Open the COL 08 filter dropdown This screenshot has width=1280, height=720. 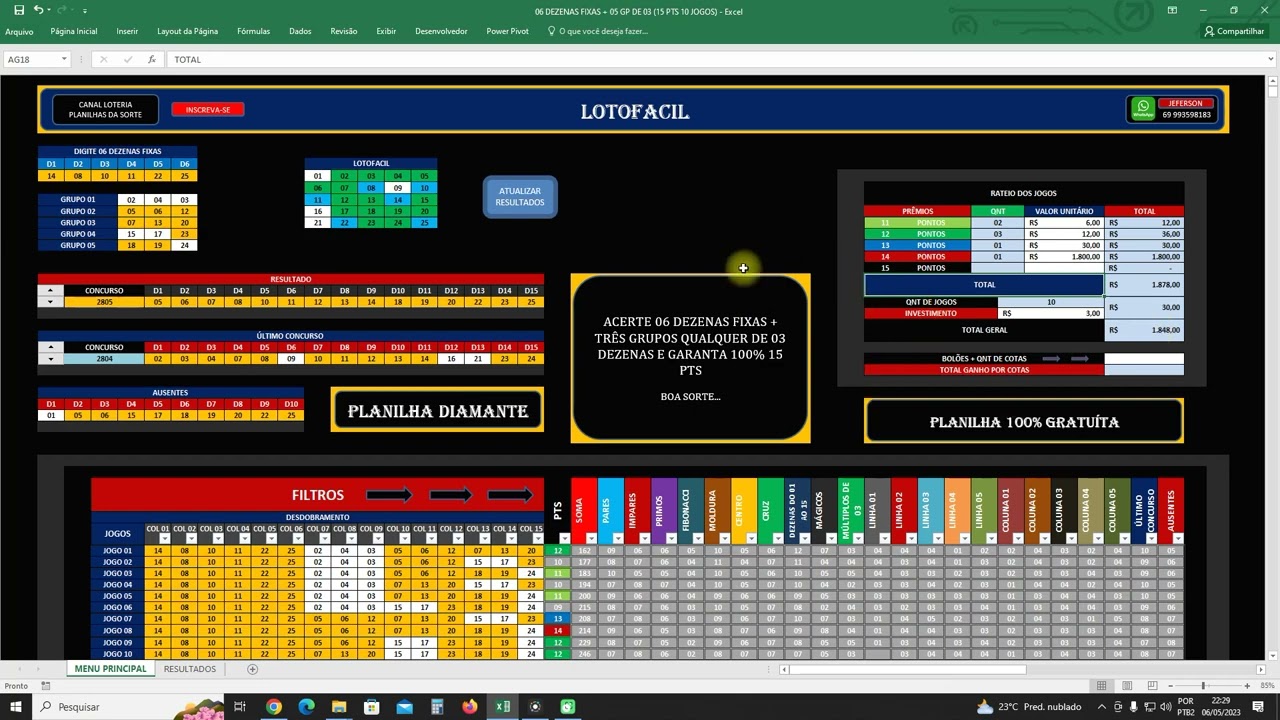point(351,539)
